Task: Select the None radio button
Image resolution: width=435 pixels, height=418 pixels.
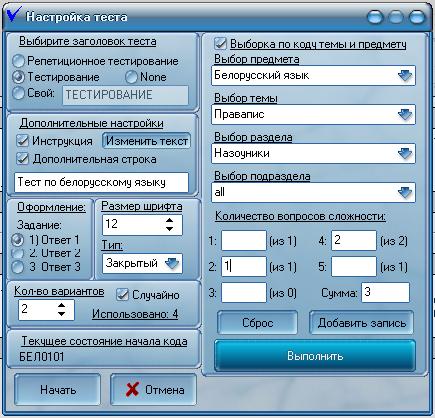Action: [131, 77]
